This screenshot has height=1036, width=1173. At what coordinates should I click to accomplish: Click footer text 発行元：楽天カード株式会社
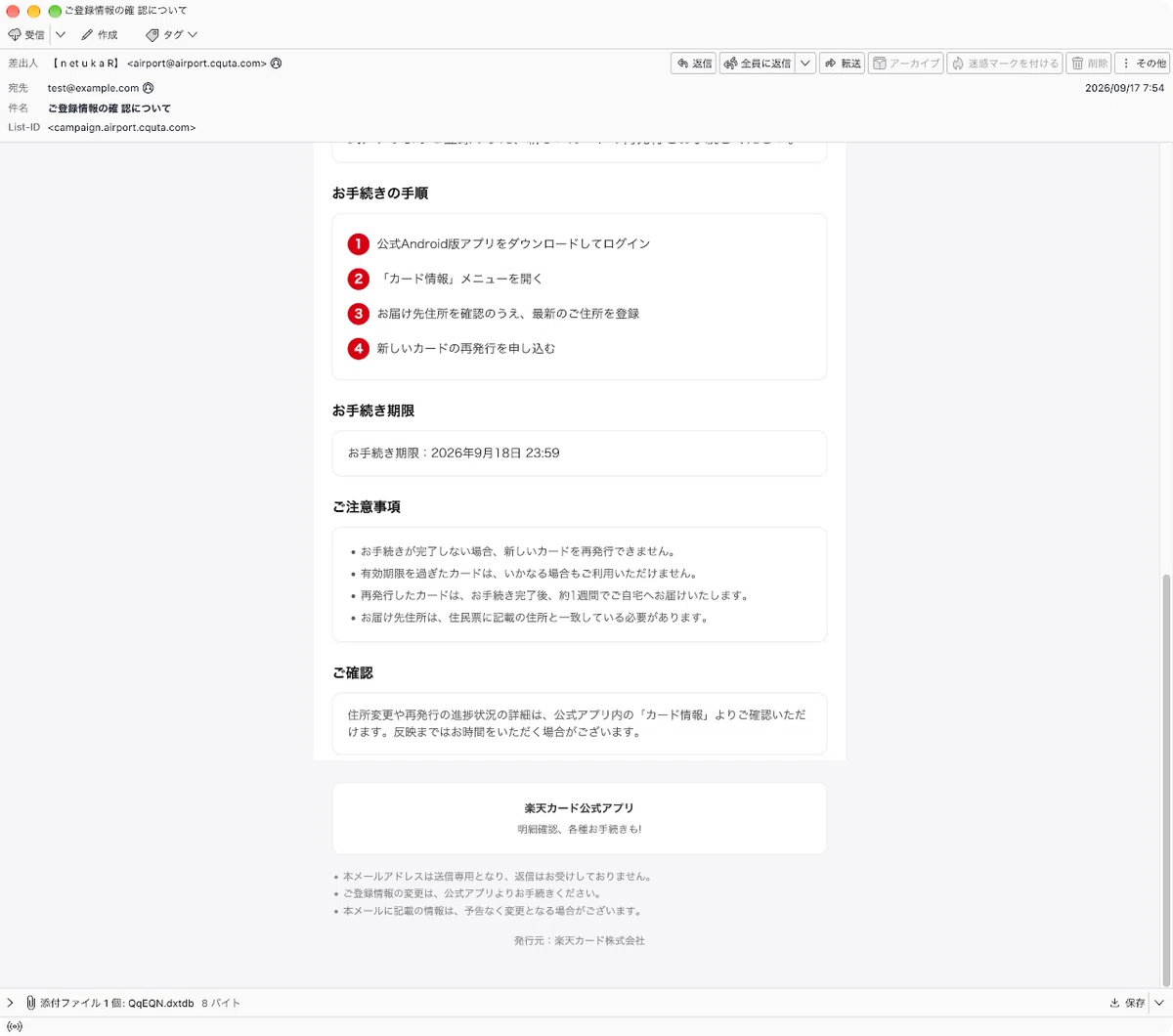(x=580, y=940)
